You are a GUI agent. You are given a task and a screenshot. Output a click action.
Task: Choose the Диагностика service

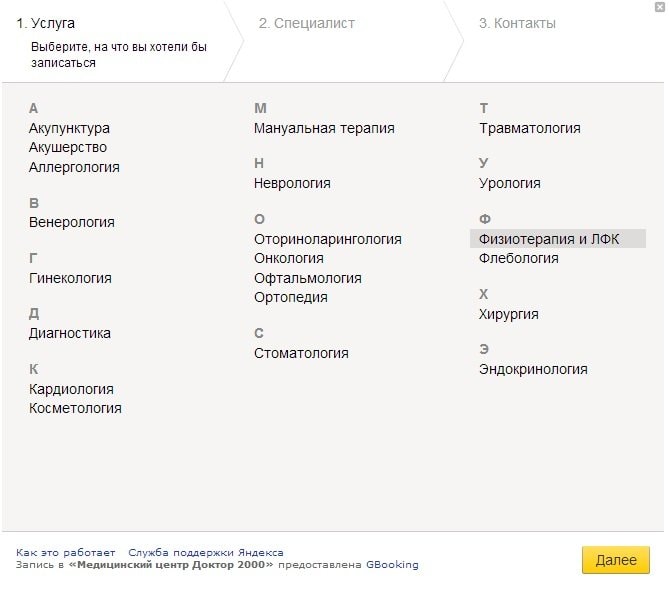(69, 333)
